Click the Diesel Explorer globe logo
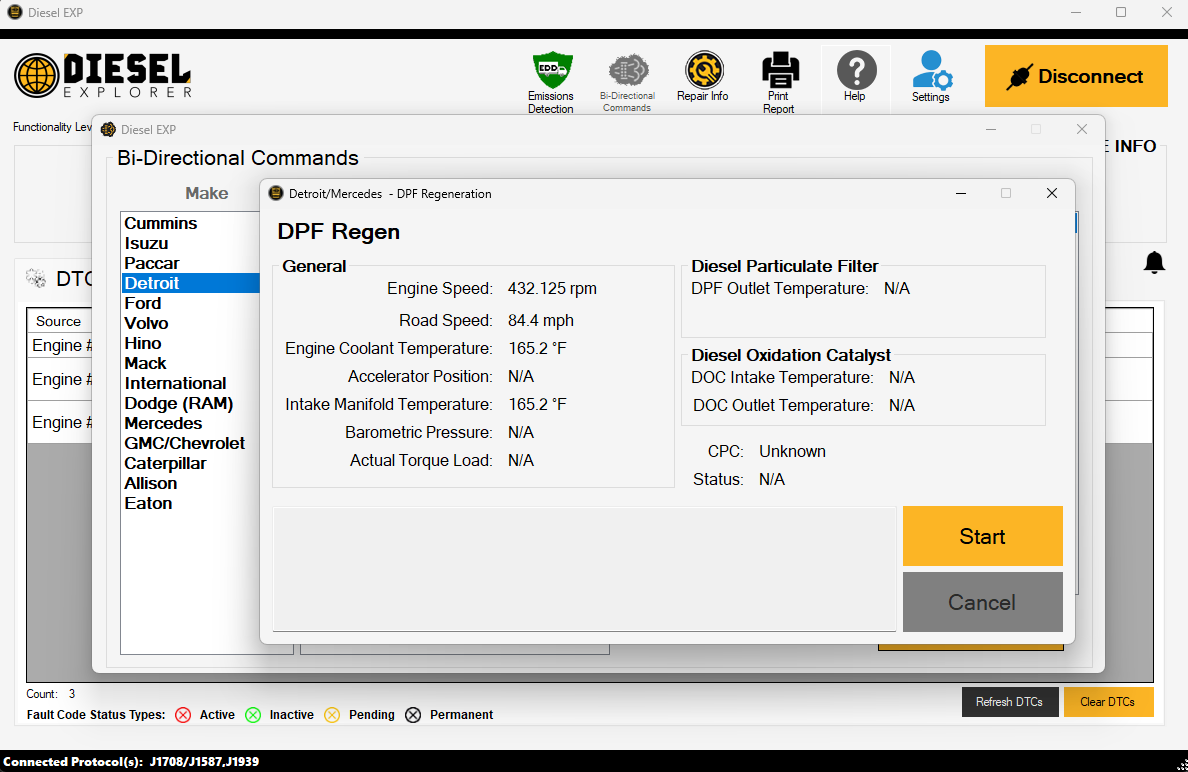This screenshot has width=1188, height=772. [36, 76]
